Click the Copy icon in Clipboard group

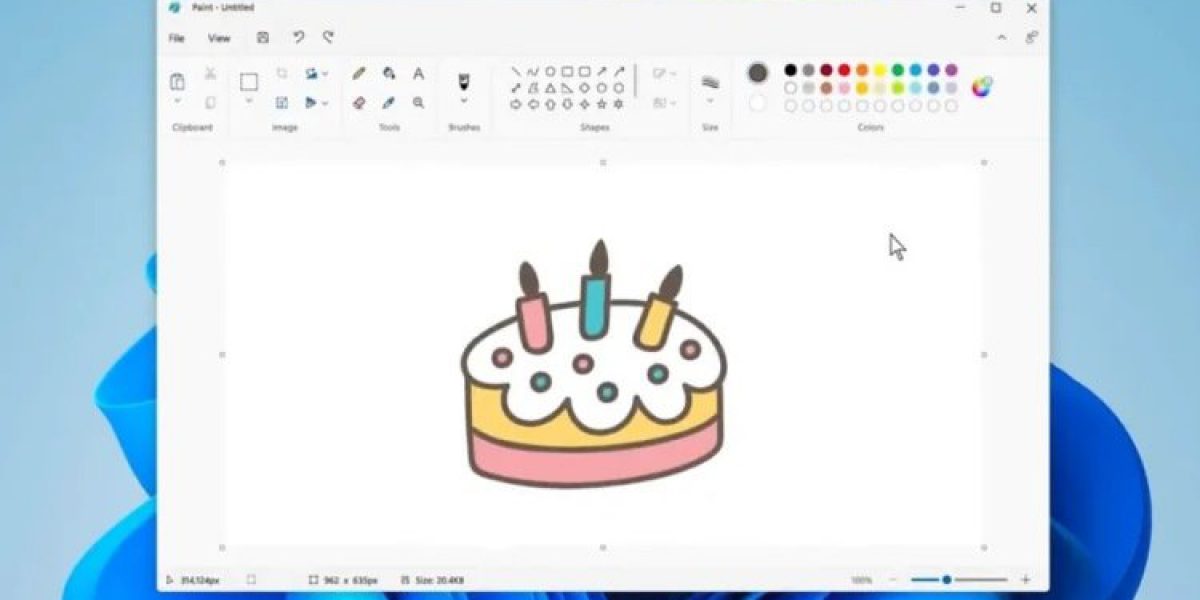[x=210, y=102]
